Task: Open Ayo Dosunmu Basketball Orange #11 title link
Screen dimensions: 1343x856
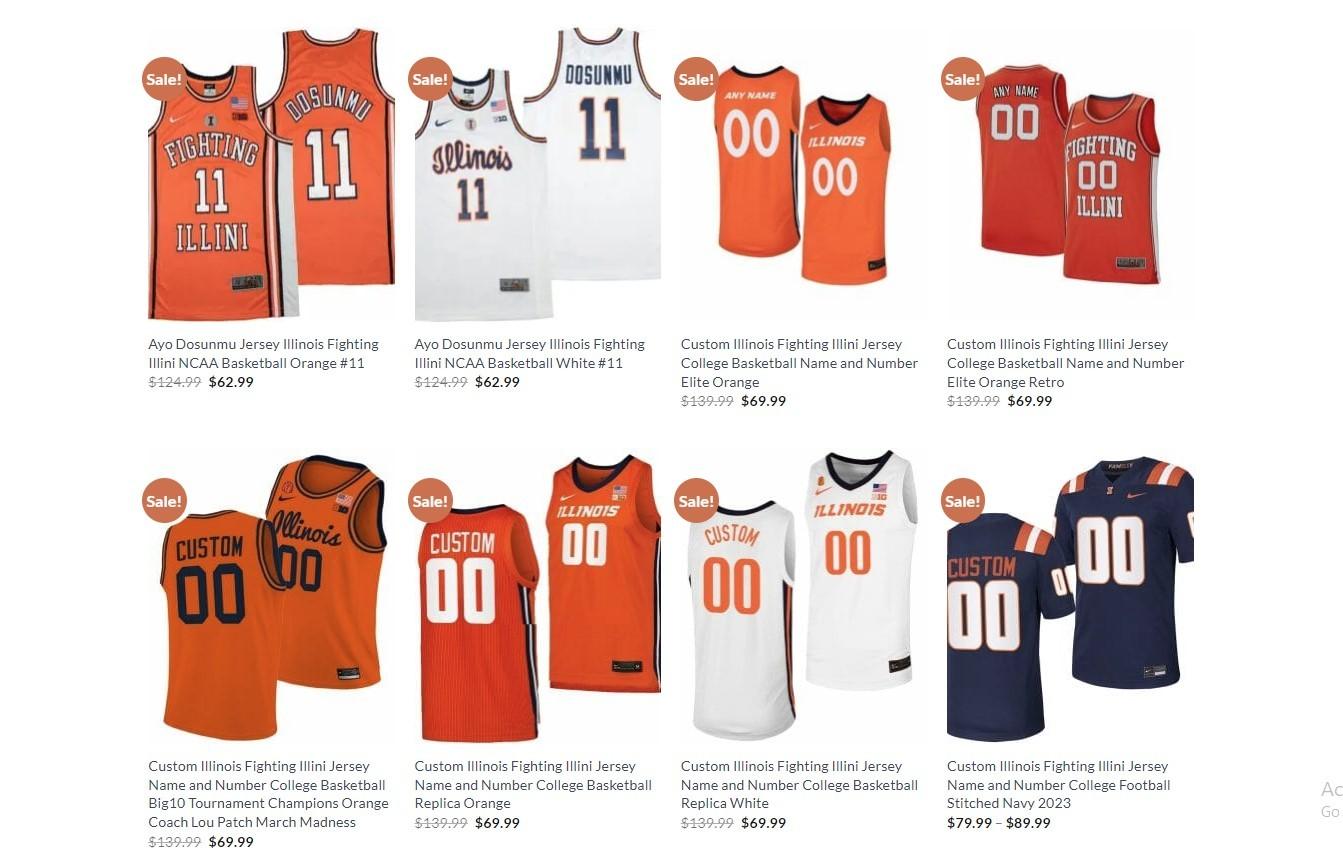Action: (x=264, y=353)
